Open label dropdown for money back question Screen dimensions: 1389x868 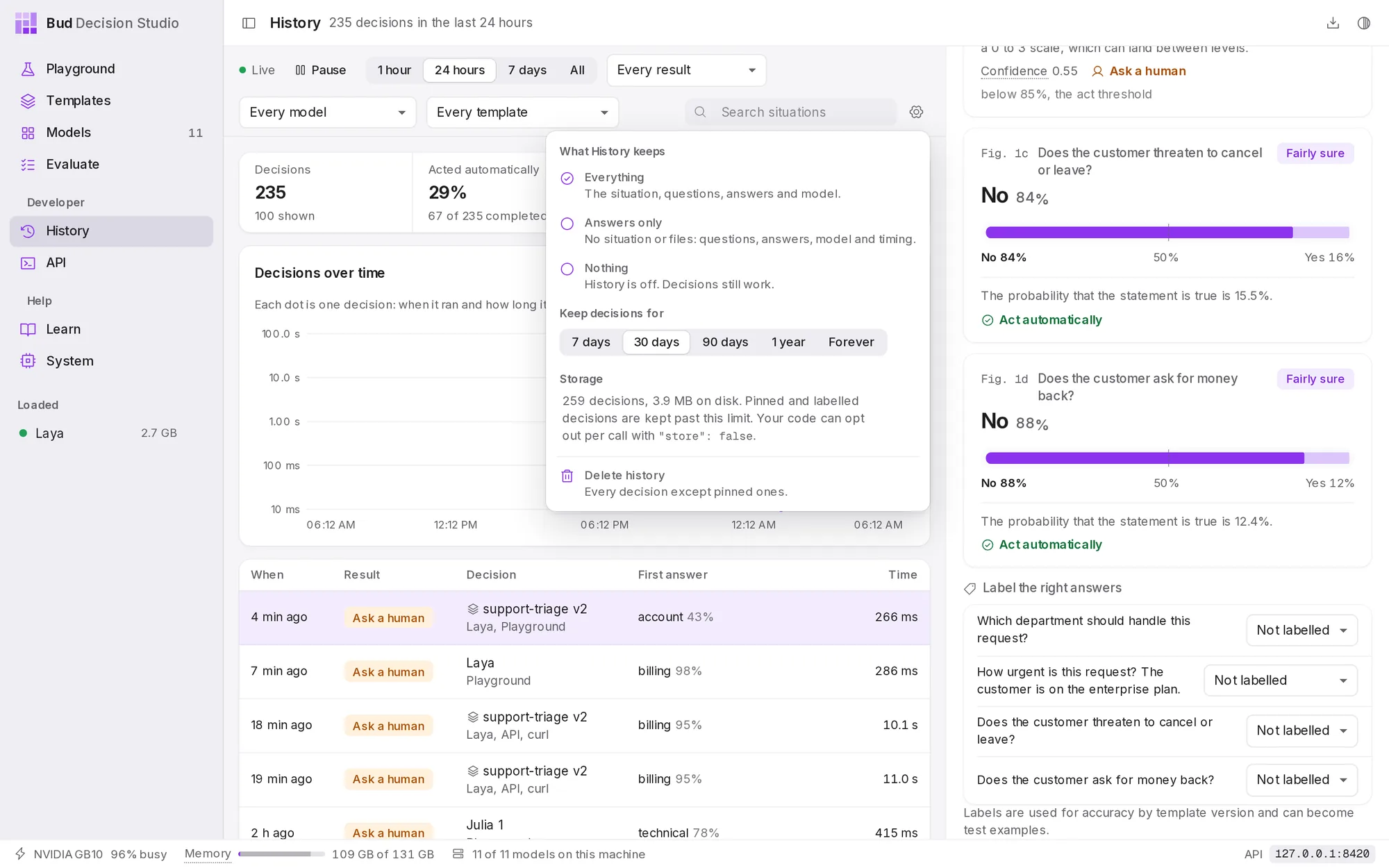pyautogui.click(x=1301, y=780)
